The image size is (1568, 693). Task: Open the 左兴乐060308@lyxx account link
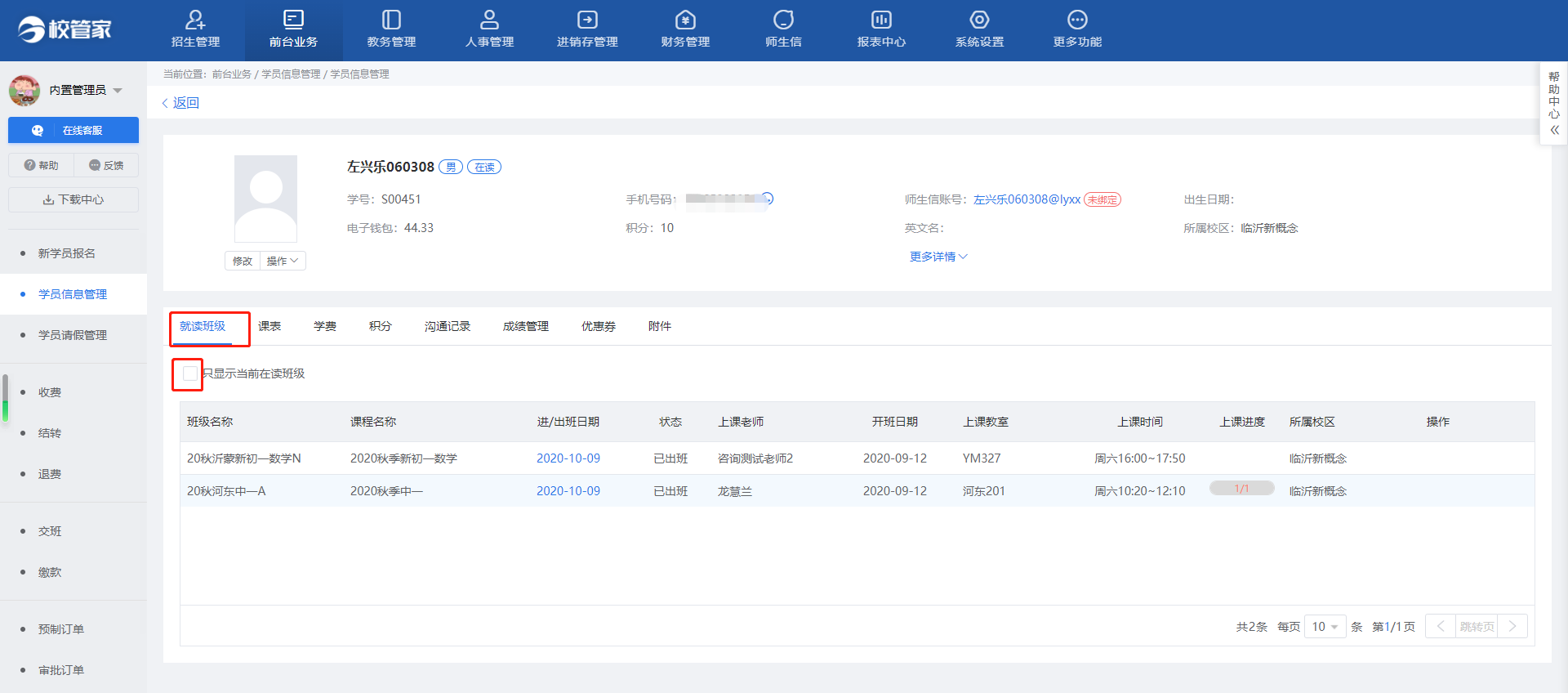click(1027, 199)
